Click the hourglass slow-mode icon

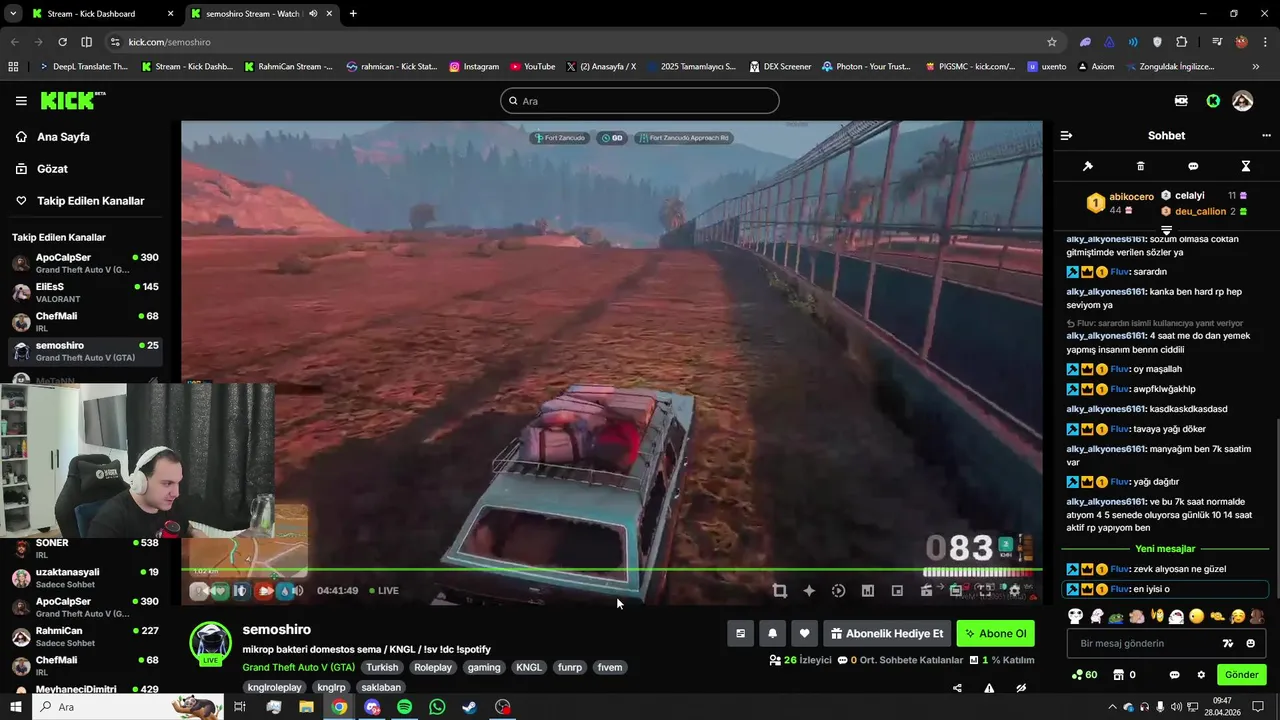[1246, 166]
